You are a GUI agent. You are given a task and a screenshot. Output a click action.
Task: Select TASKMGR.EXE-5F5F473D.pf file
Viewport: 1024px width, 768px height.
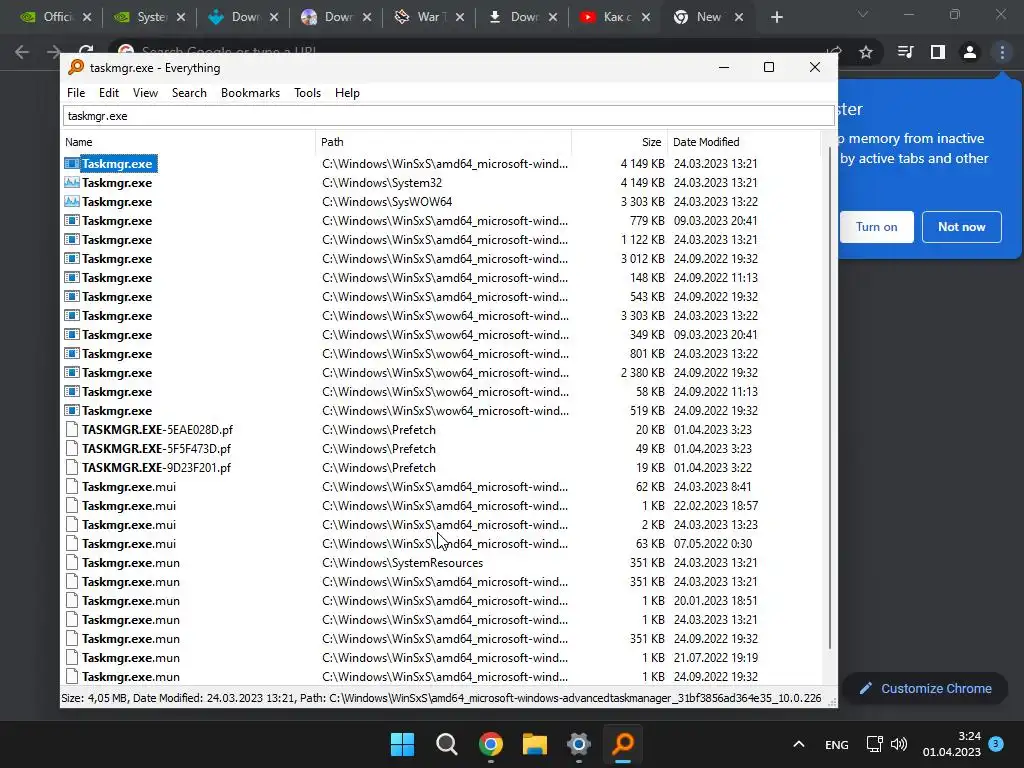[x=441, y=449]
